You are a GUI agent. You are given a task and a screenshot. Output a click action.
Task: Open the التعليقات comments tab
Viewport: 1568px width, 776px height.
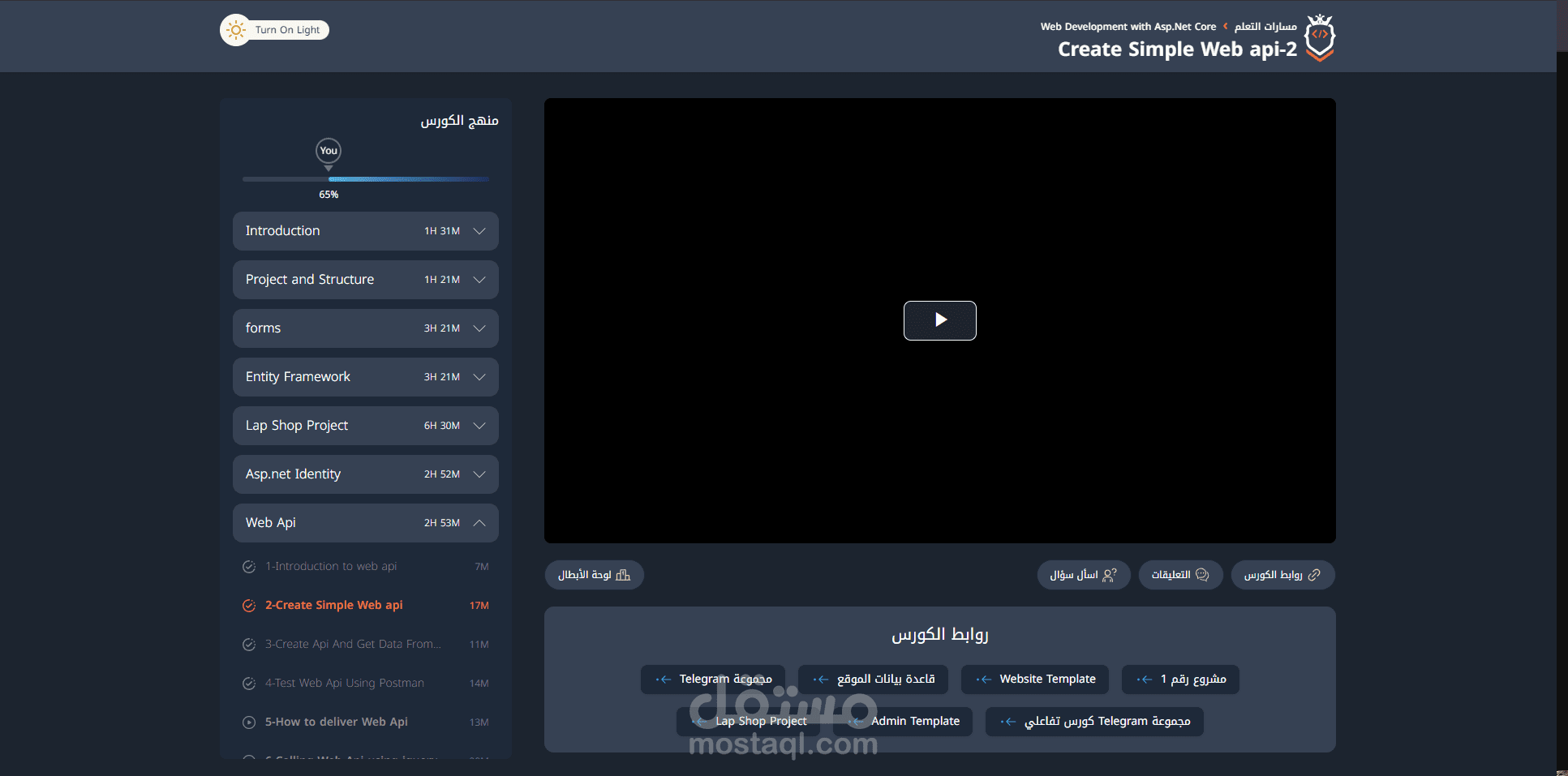pyautogui.click(x=1181, y=575)
